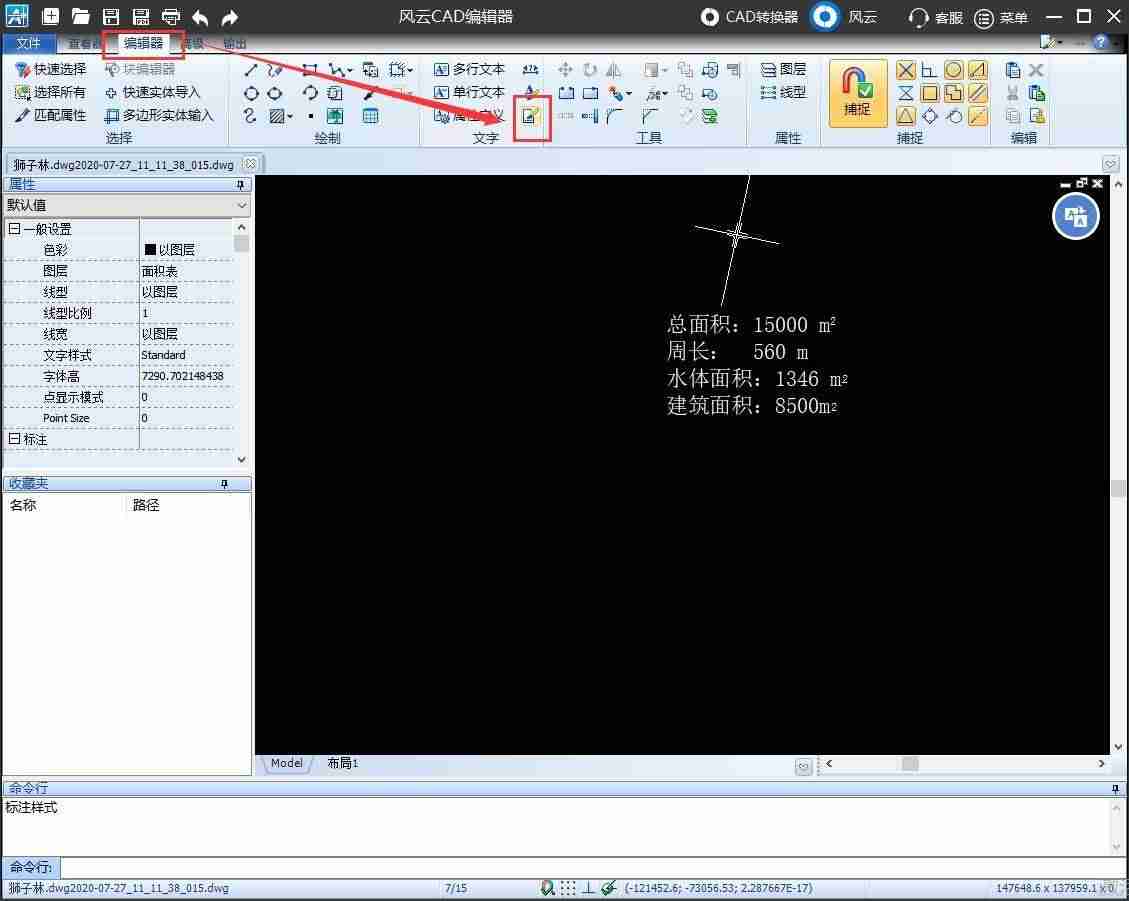
Task: Open the hatch tool dropdown arrow
Action: [x=290, y=116]
